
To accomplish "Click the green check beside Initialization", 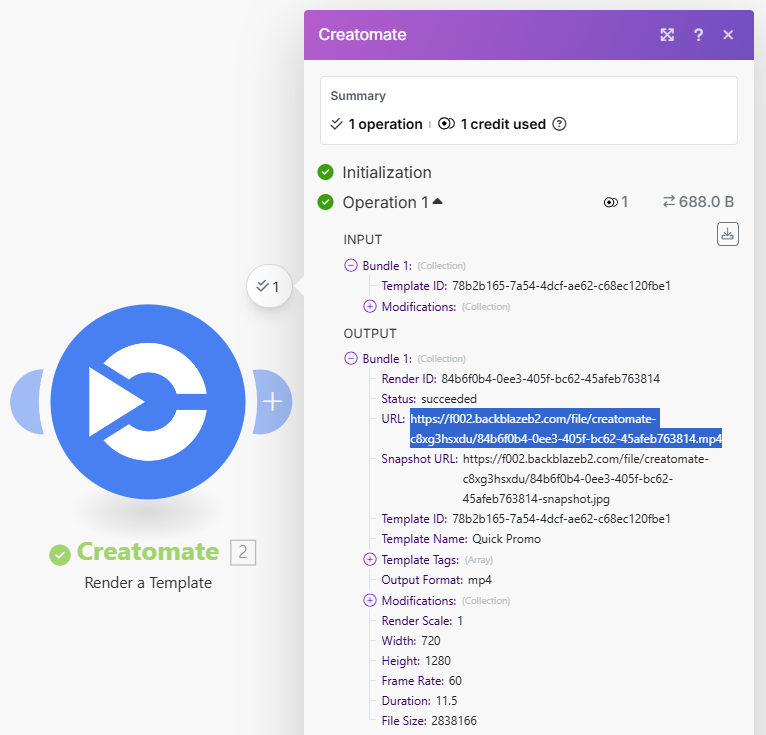I will tap(325, 172).
